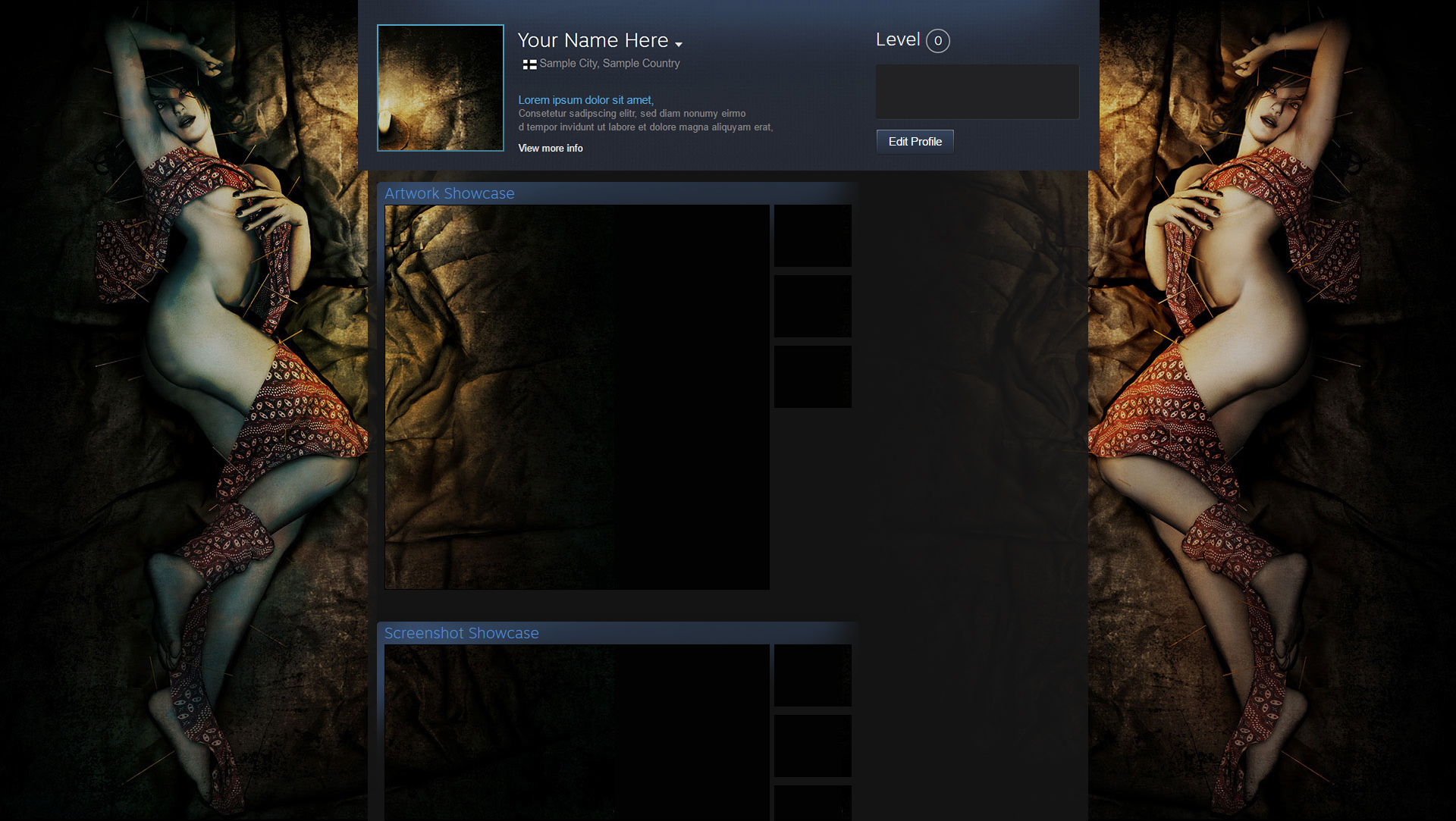Screen dimensions: 1456x821
Task: Click the Level label text
Action: click(x=897, y=40)
